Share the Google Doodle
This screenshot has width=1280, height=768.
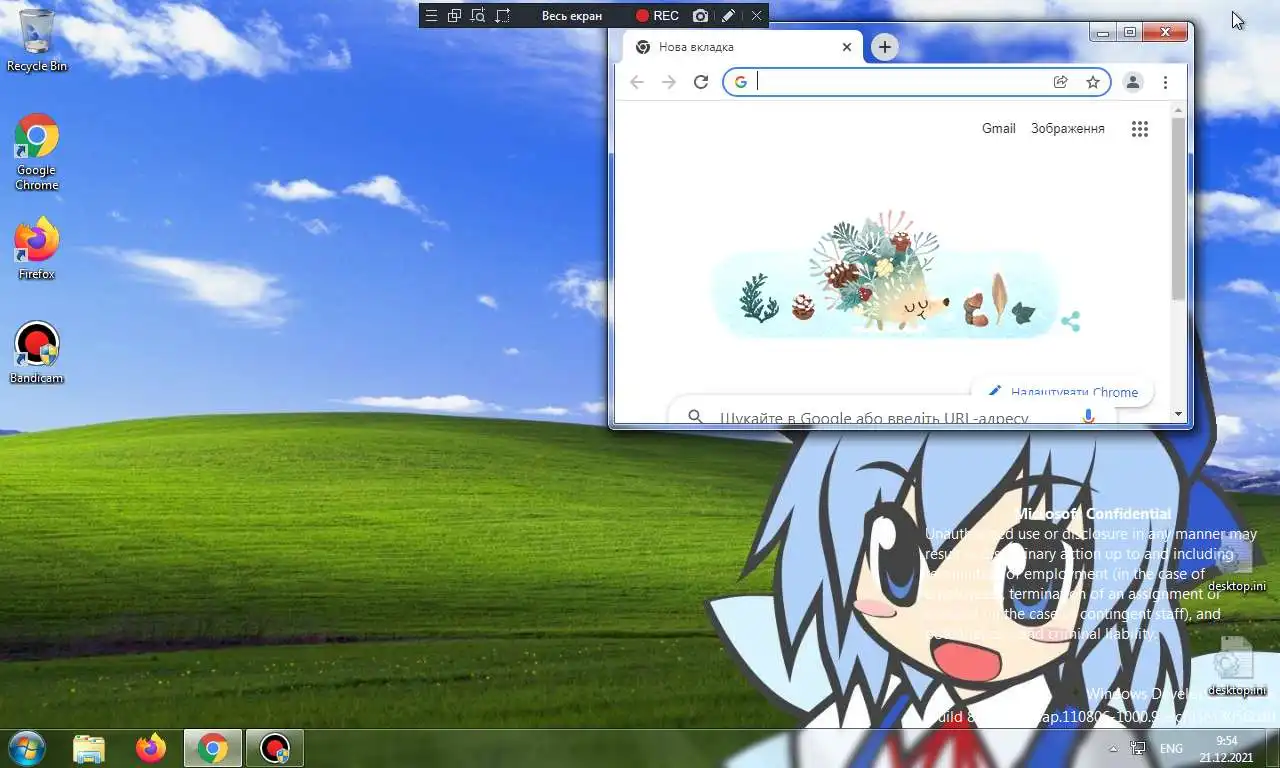pos(1070,322)
